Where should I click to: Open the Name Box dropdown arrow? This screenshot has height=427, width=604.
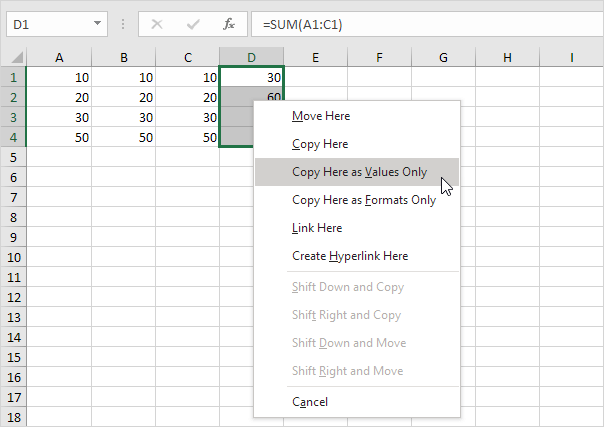(x=96, y=22)
